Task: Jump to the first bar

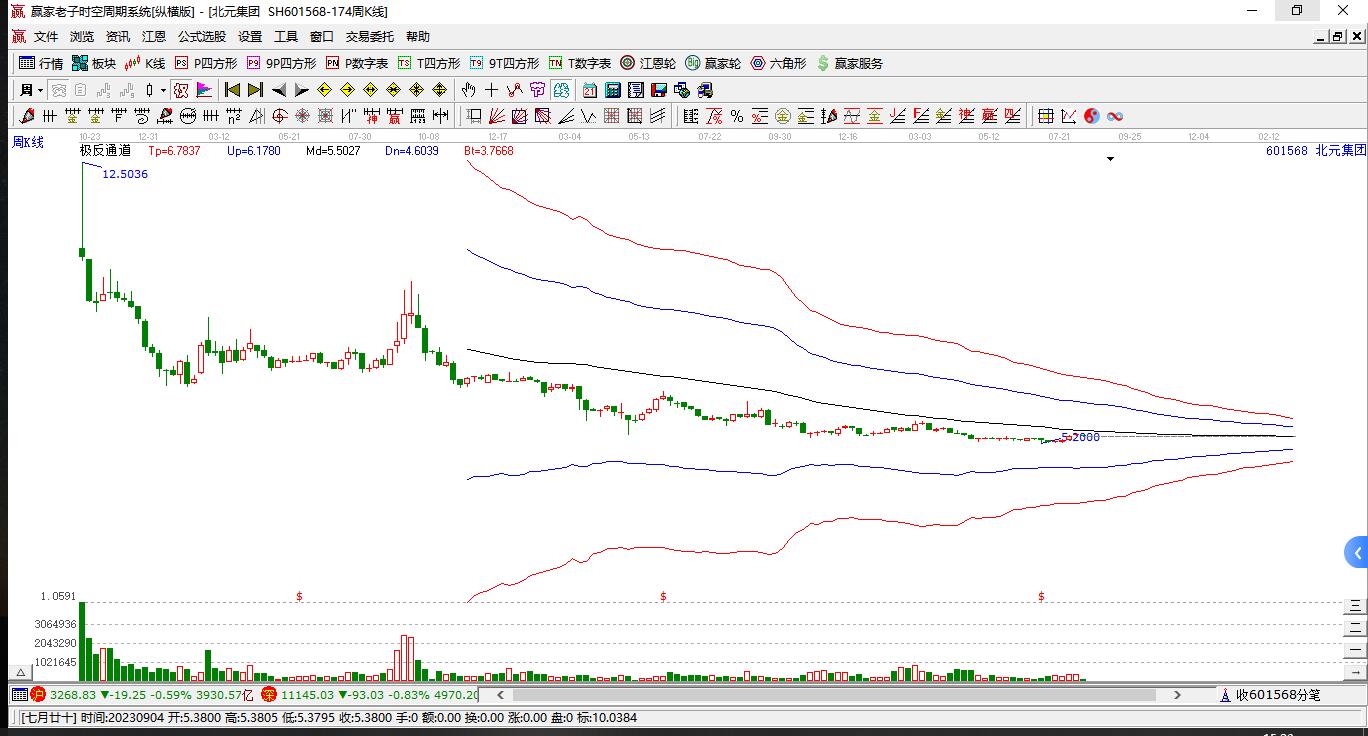Action: click(x=233, y=90)
